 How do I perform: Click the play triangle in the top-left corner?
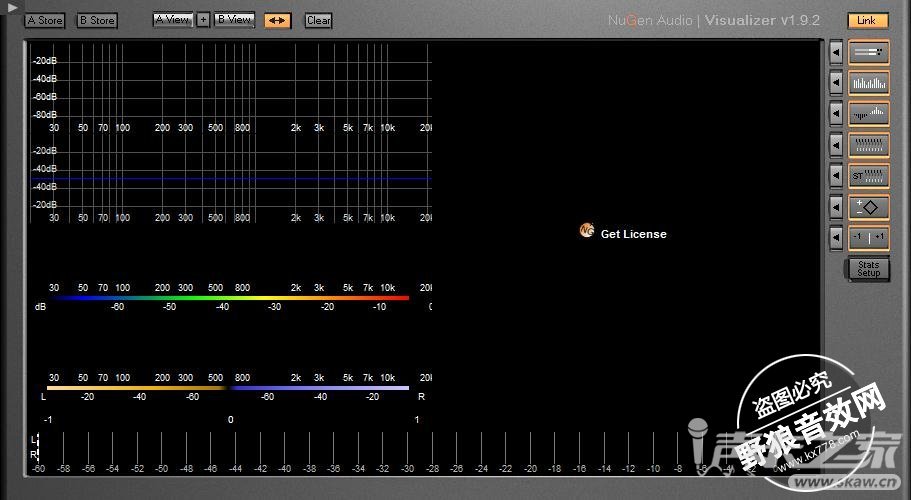point(12,8)
